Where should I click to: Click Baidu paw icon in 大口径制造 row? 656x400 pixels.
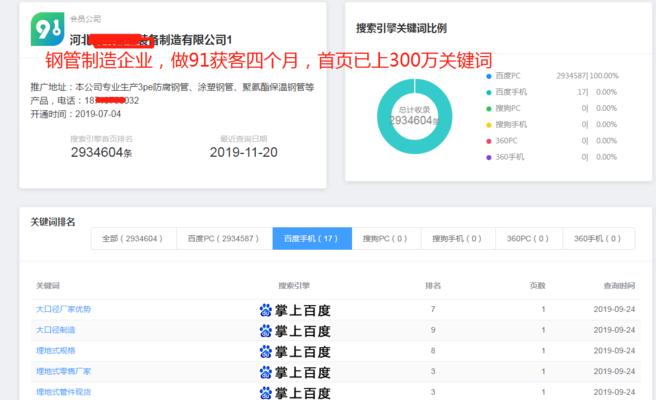tap(266, 331)
